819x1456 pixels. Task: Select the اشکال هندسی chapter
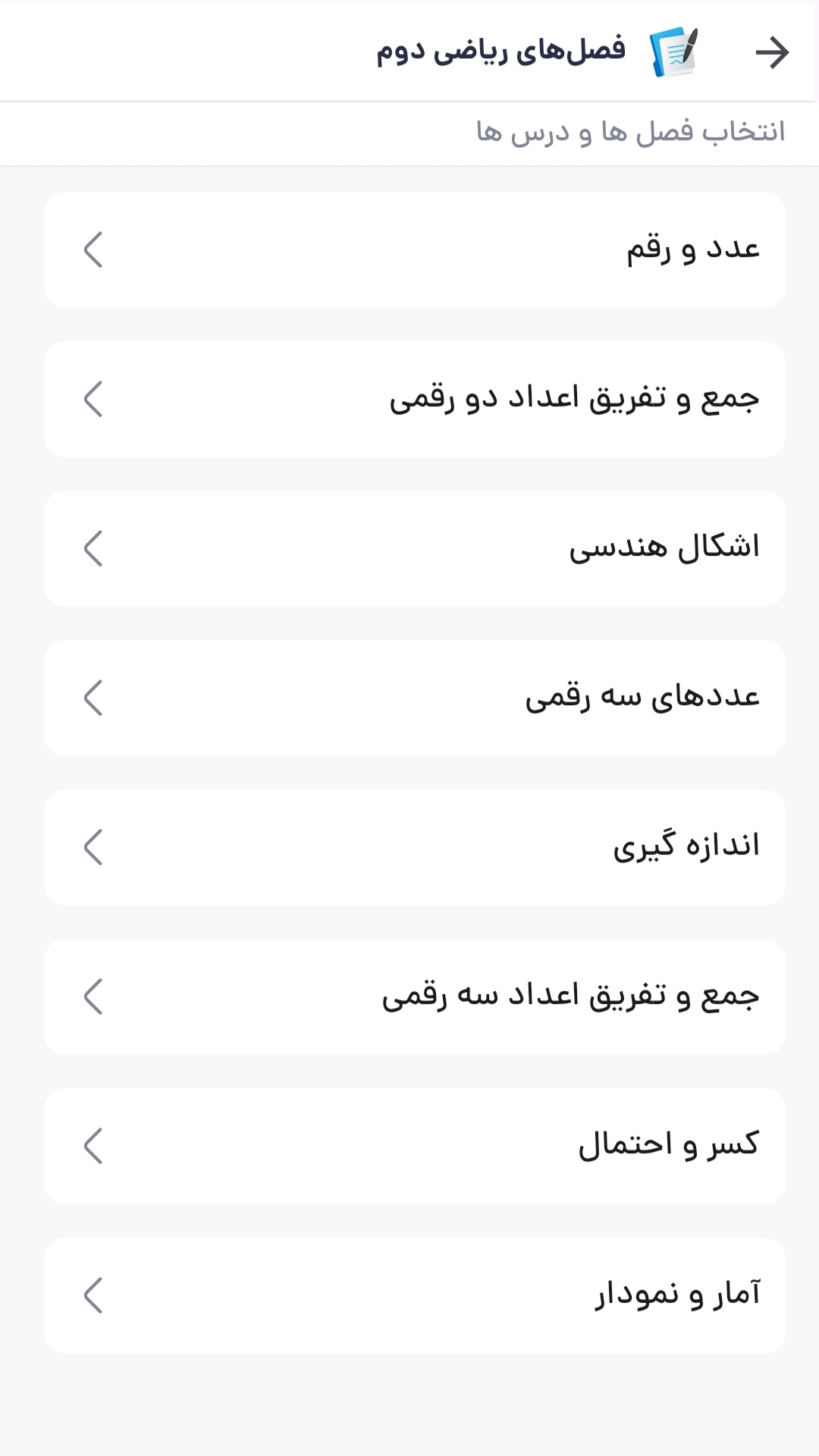pos(664,548)
